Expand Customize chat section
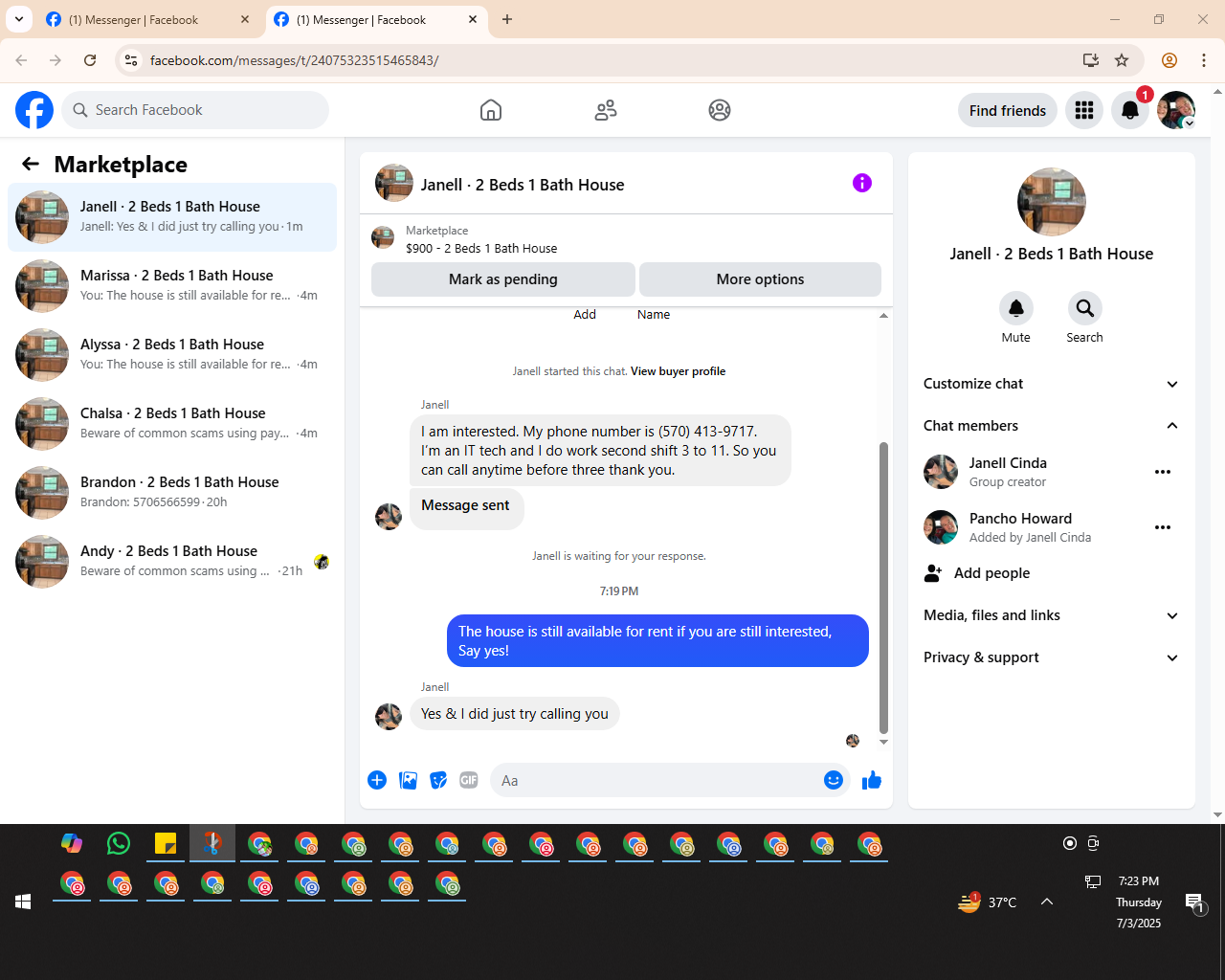Screen dimensions: 1225x980 pyautogui.click(x=1052, y=384)
